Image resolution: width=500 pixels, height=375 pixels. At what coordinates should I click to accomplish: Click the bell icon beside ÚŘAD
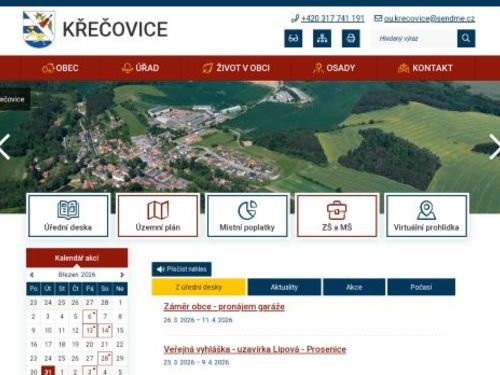127,68
